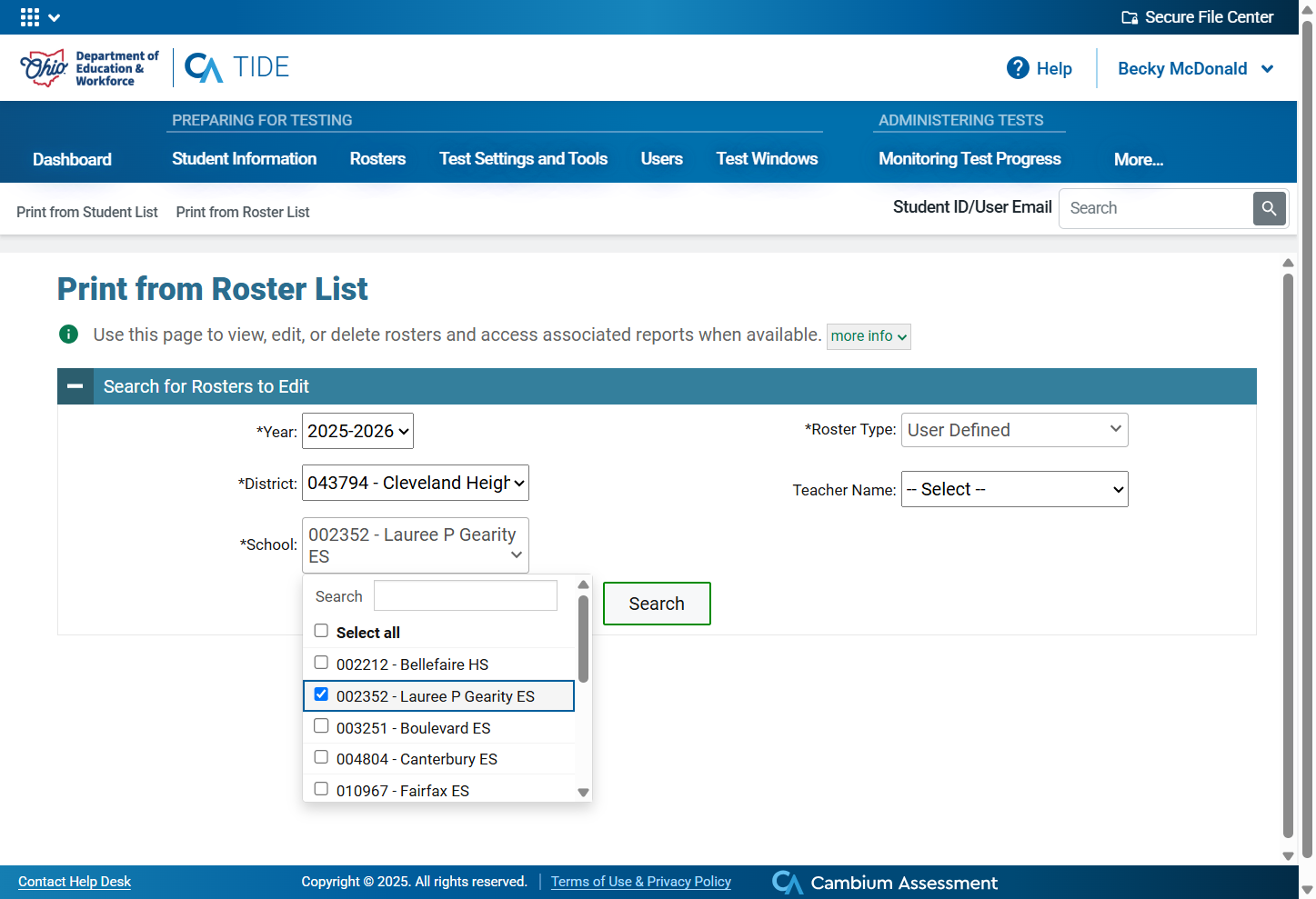Check the 004804 - Canterbury ES checkbox

321,757
